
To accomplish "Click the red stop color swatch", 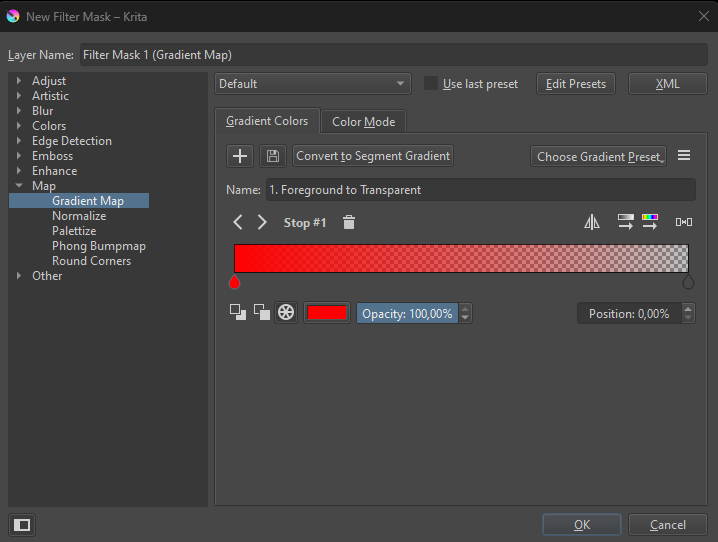I will [326, 313].
